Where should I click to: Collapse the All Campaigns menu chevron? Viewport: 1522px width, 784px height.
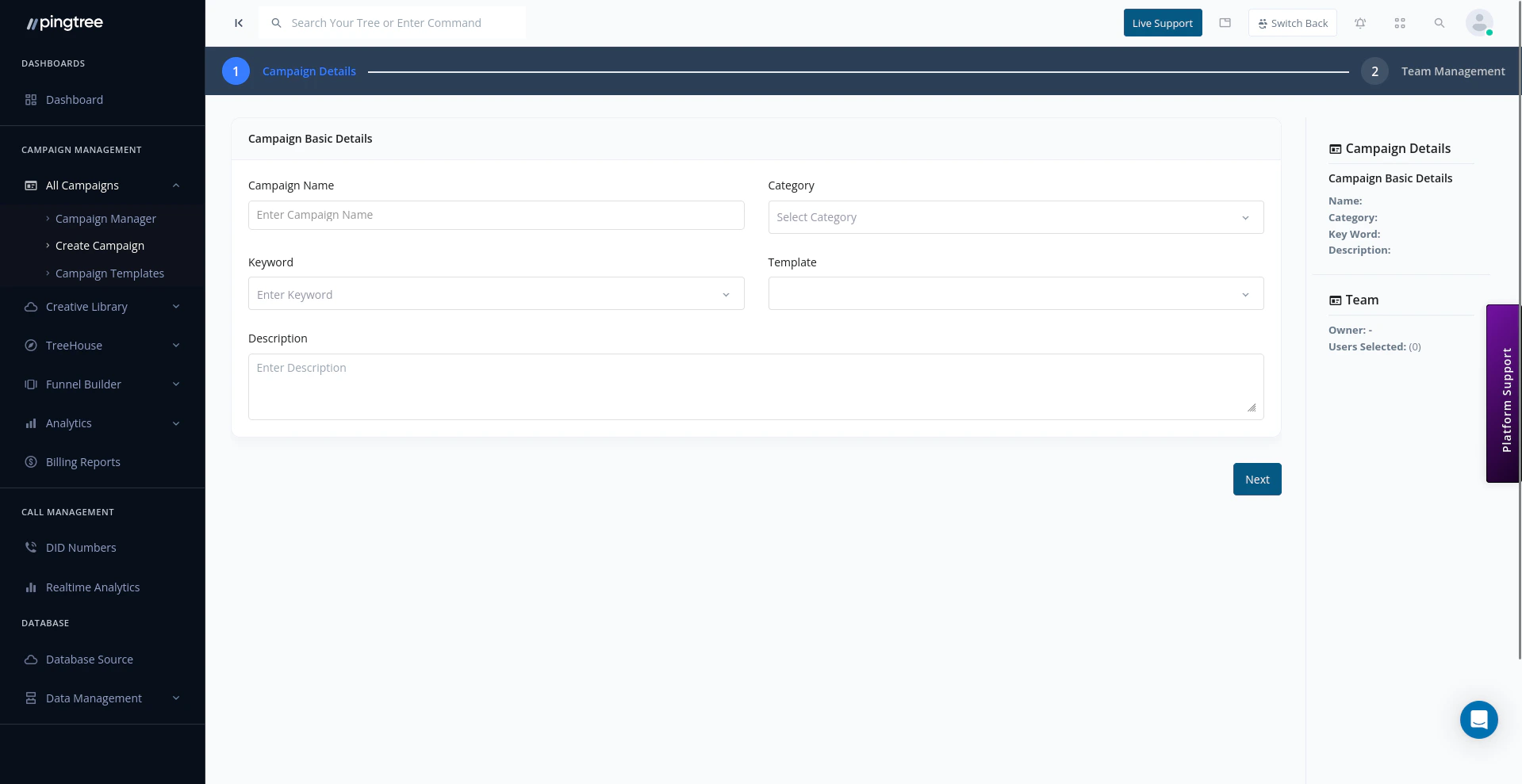click(x=176, y=185)
